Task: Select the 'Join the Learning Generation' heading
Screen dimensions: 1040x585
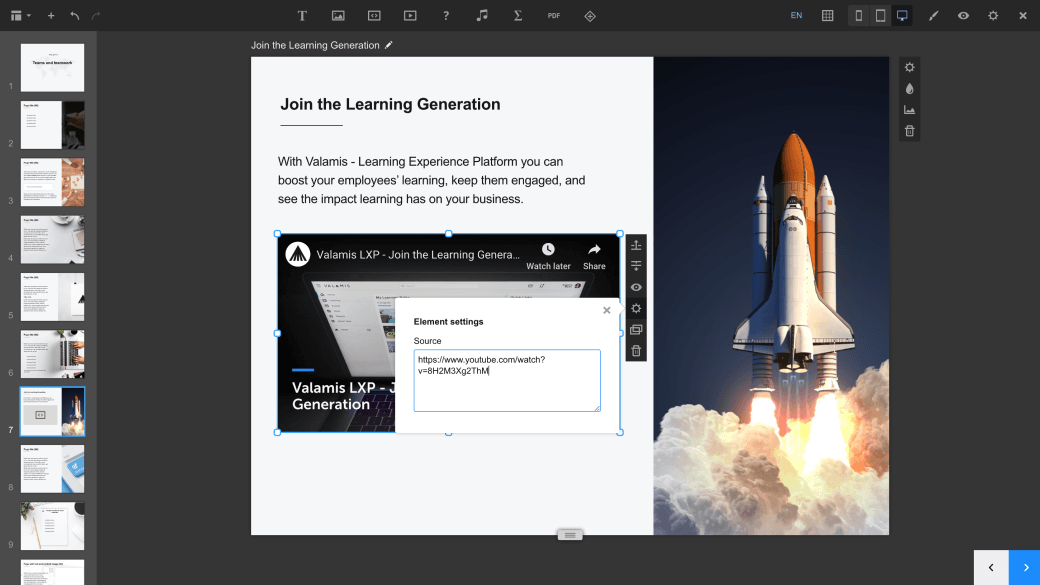Action: click(390, 104)
